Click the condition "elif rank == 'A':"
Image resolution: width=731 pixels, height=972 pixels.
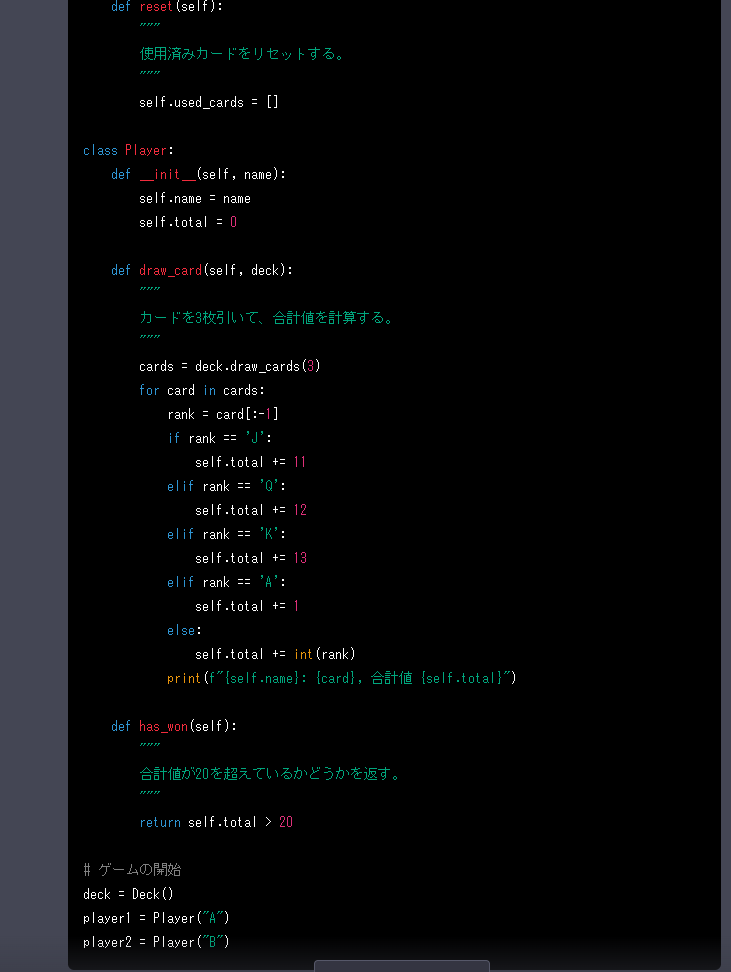(x=226, y=582)
